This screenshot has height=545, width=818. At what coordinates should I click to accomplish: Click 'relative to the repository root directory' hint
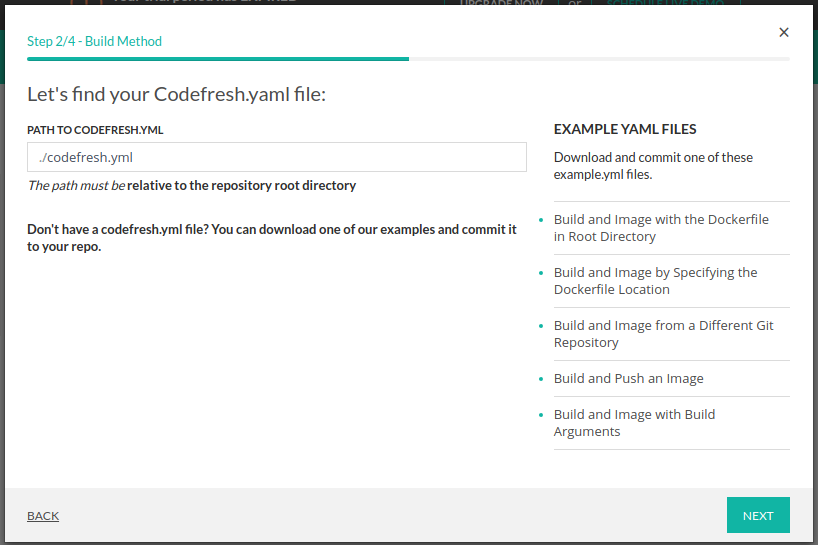(242, 185)
